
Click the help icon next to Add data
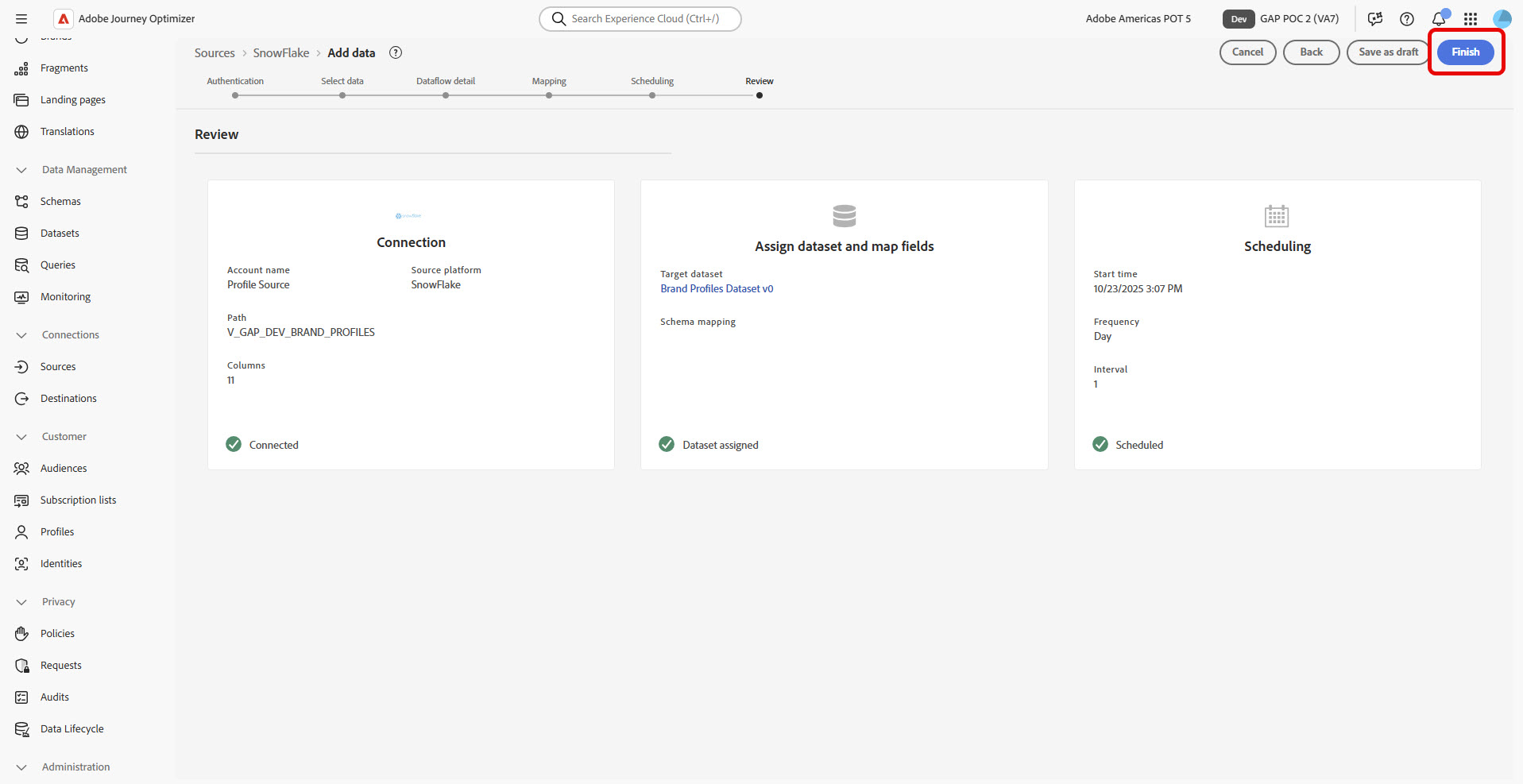[396, 52]
